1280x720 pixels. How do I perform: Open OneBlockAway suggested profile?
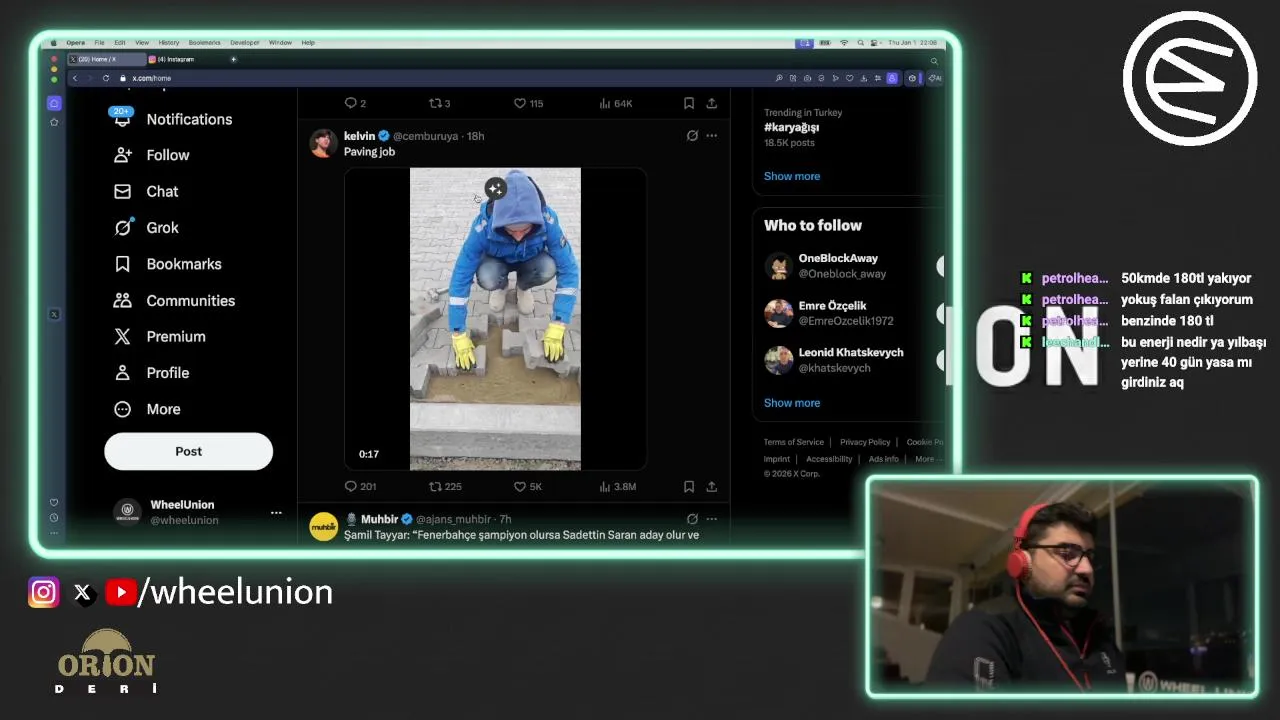tap(838, 258)
